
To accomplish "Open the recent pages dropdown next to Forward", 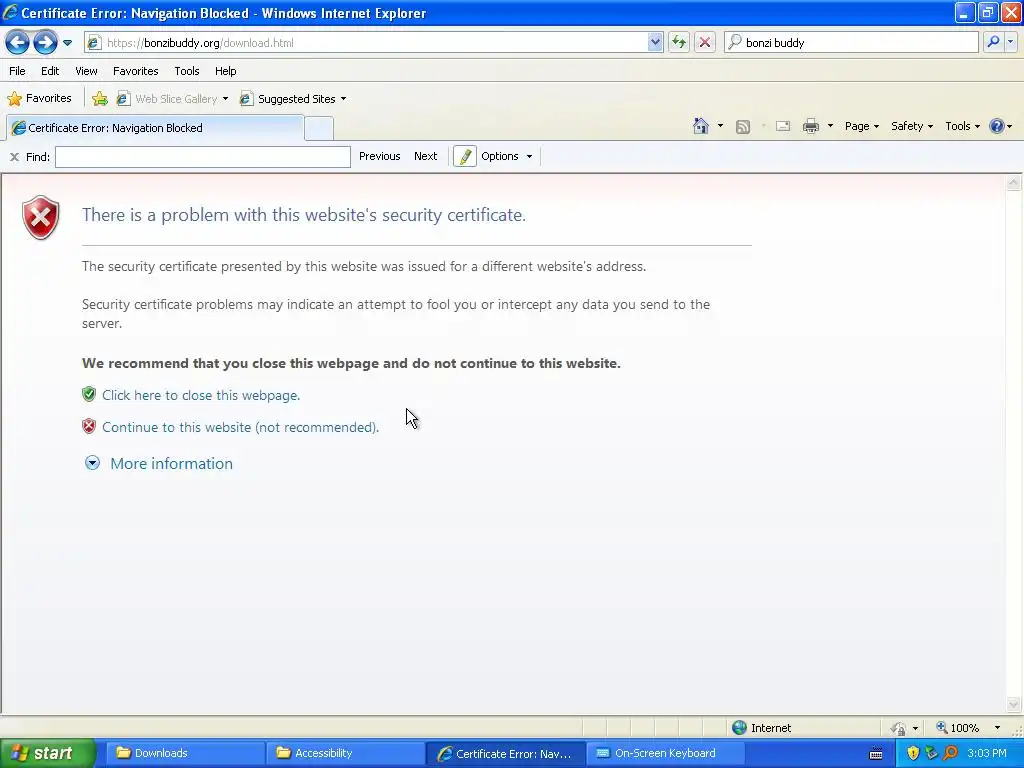I will click(67, 43).
